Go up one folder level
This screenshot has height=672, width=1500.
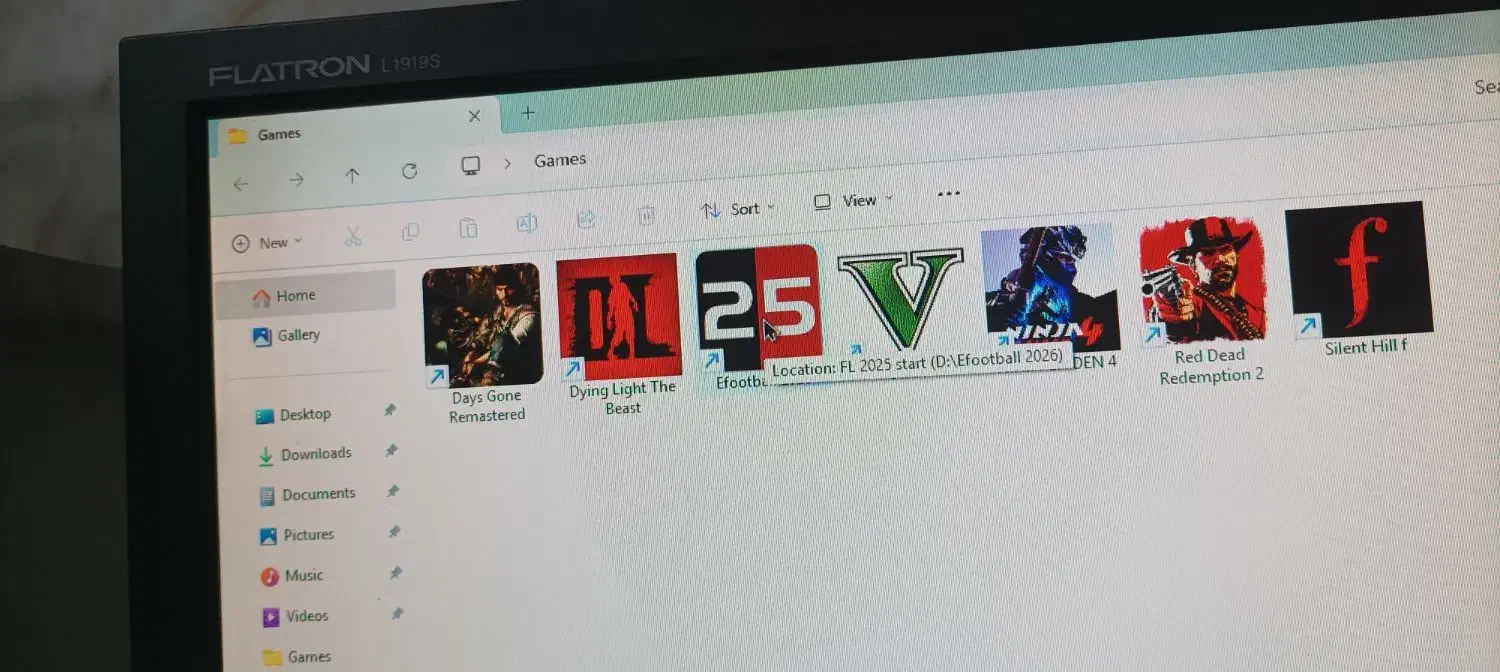tap(352, 176)
